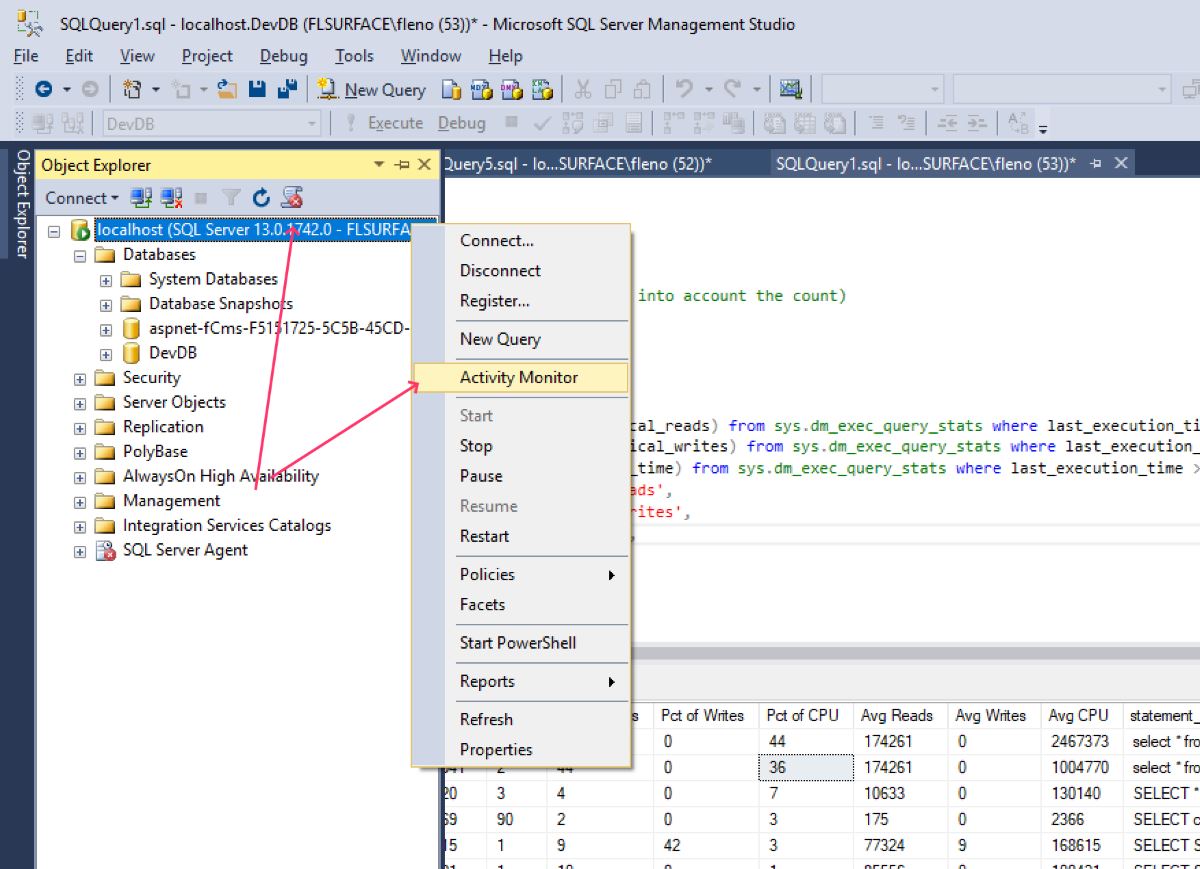Open the Tools menu
The width and height of the screenshot is (1200, 869).
[x=354, y=56]
